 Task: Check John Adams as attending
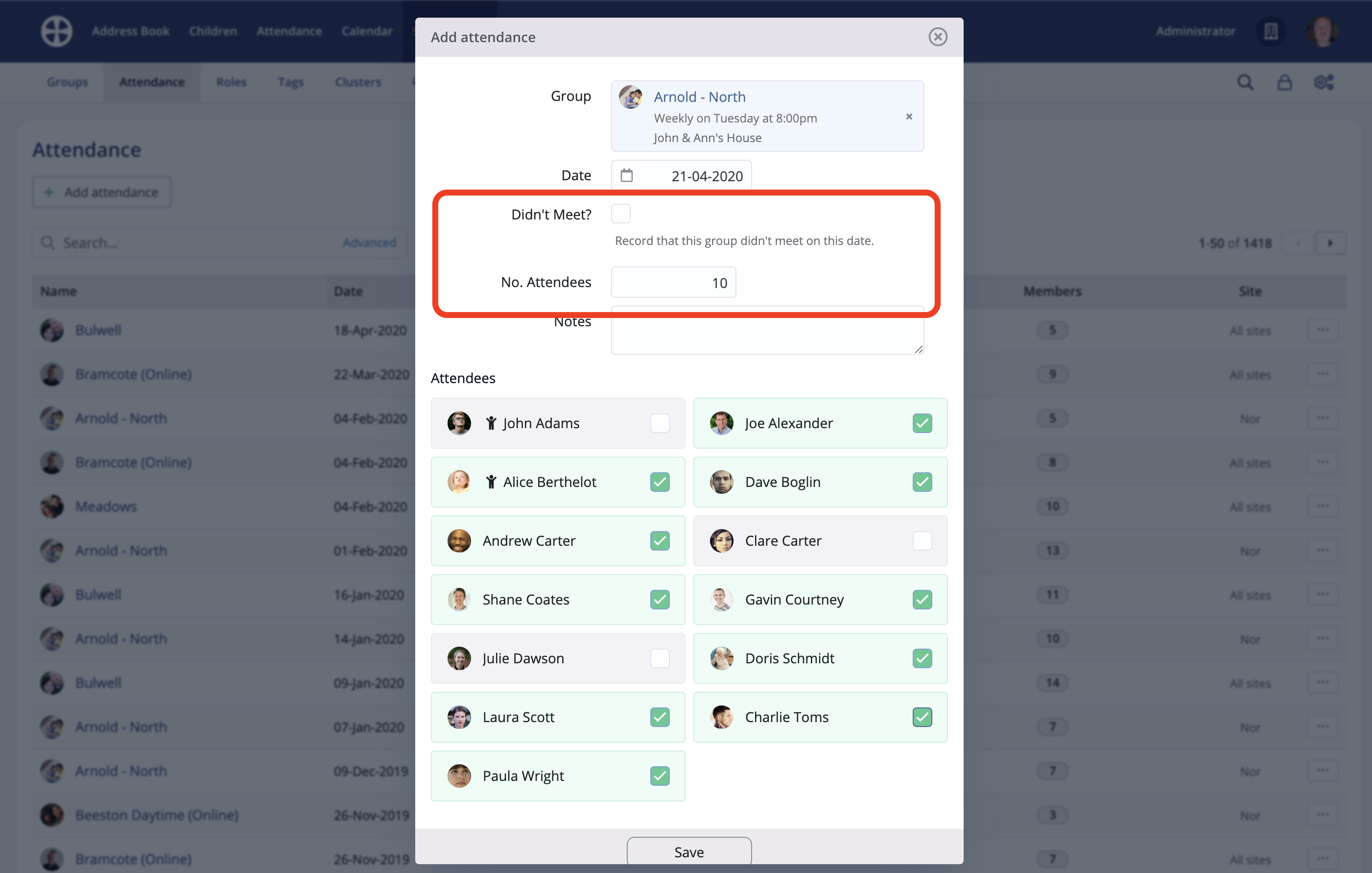(659, 423)
